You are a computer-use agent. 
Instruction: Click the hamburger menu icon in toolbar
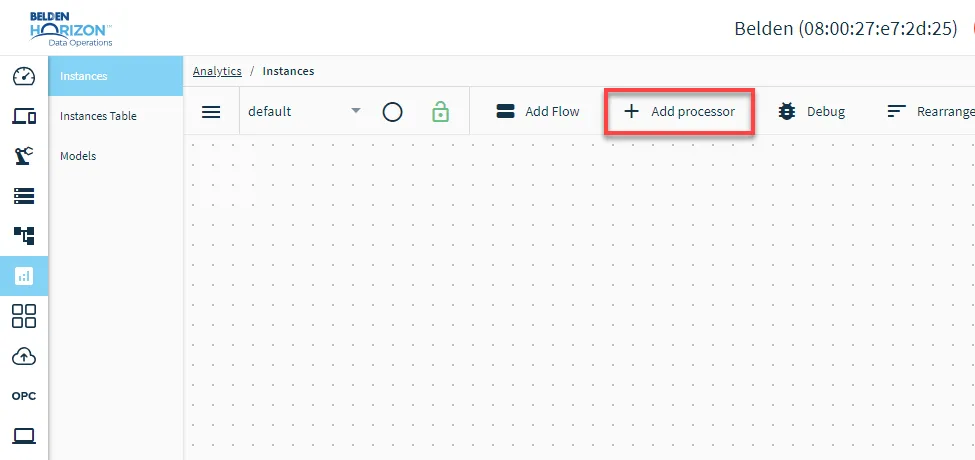[211, 112]
